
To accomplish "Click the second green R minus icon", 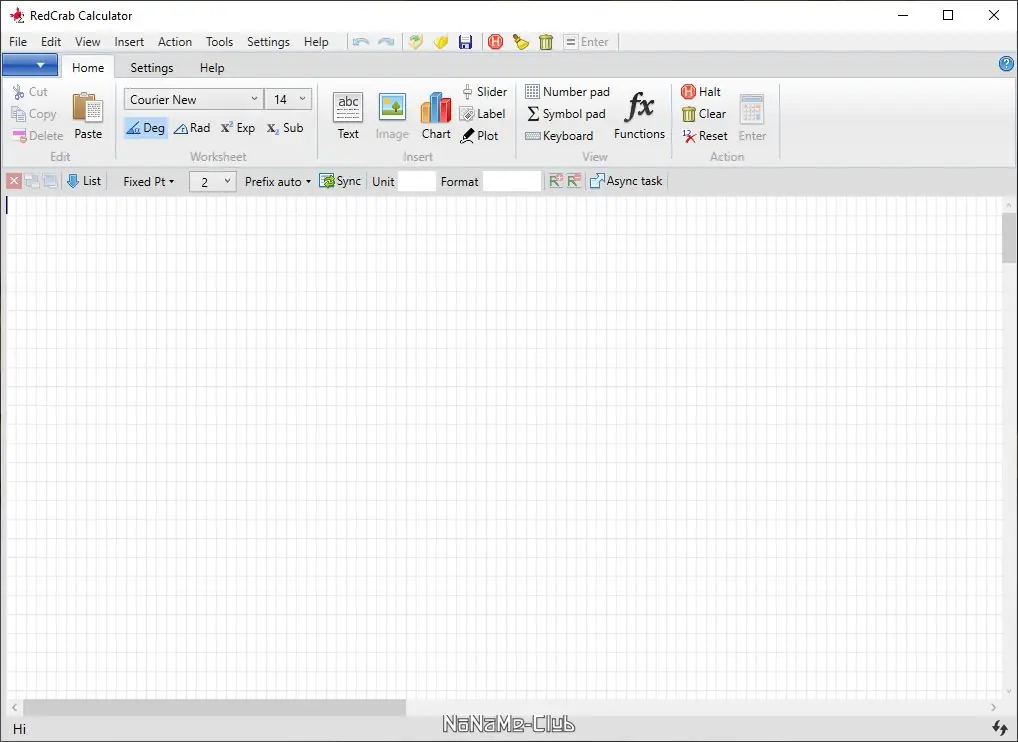I will point(573,181).
